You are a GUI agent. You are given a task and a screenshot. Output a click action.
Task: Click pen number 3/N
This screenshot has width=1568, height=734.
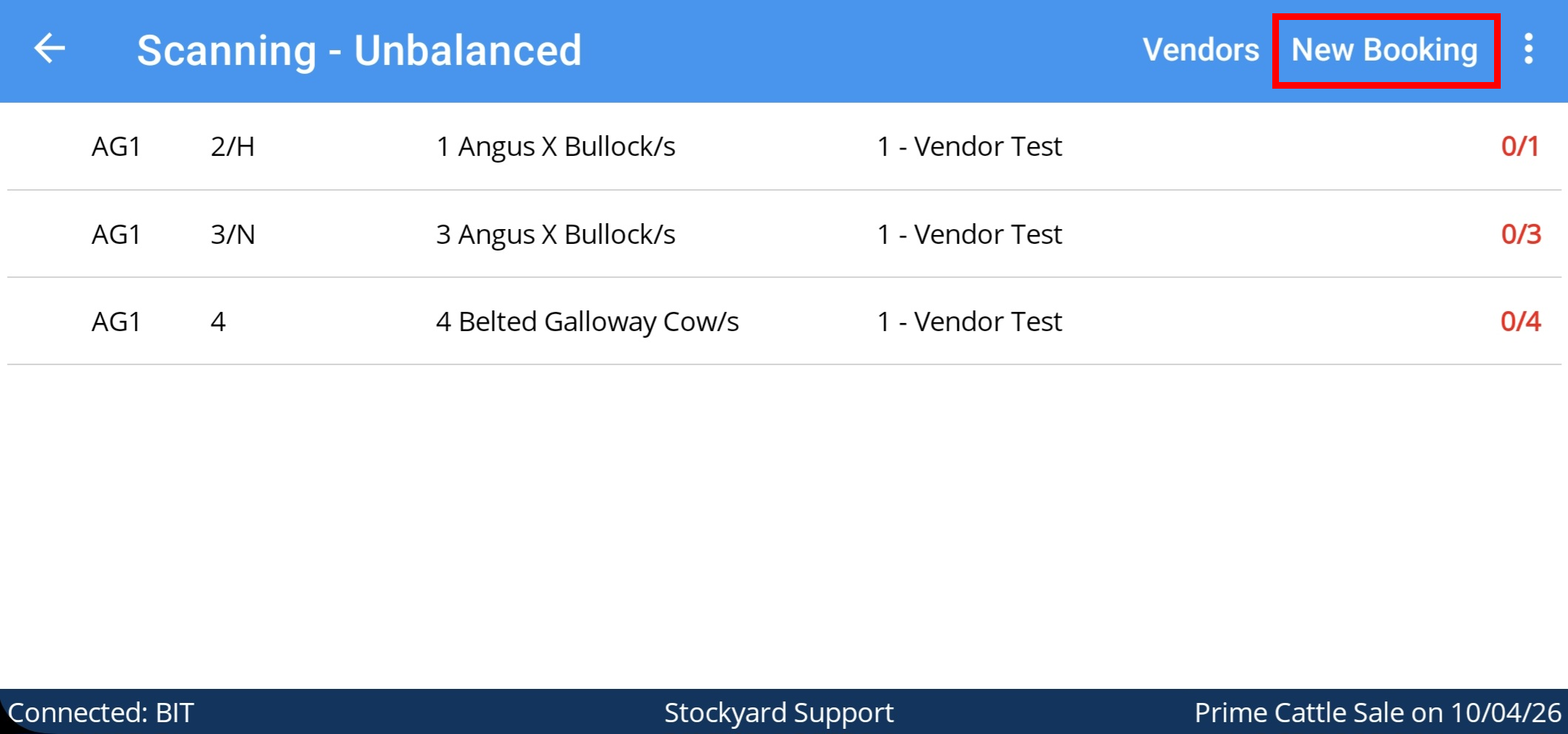(233, 234)
